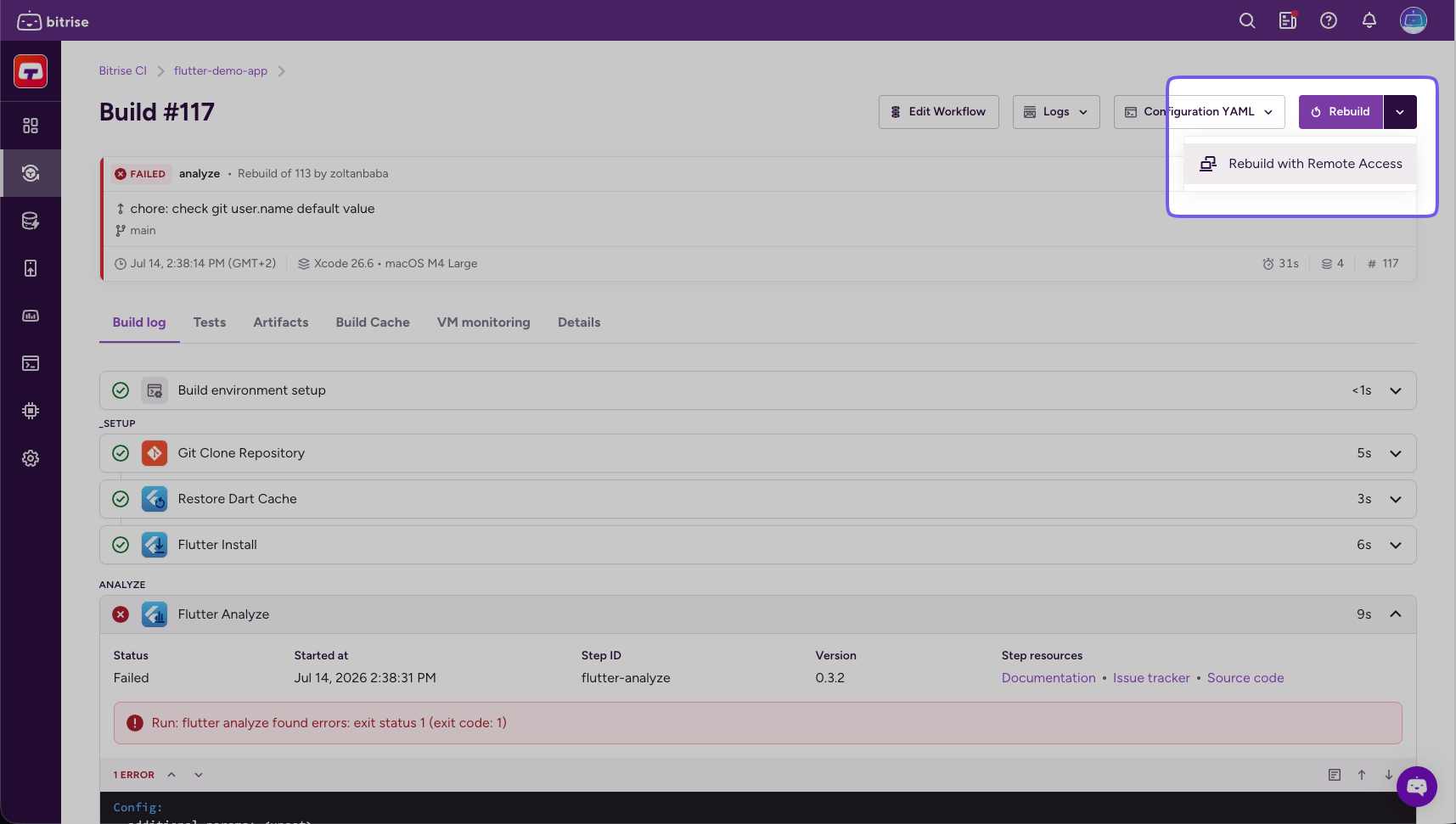This screenshot has width=1456, height=824.
Task: Click the Flutter Install step icon
Action: click(x=155, y=545)
